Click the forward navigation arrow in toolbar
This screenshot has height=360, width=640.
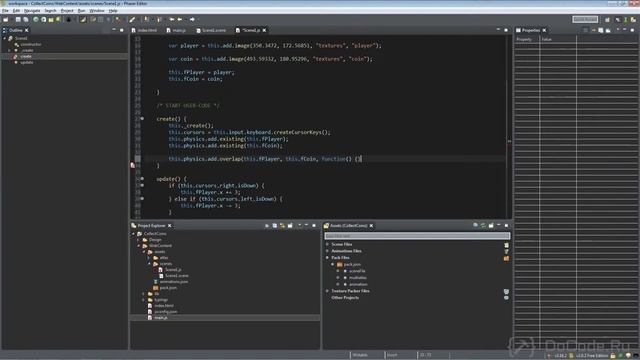tap(192, 19)
